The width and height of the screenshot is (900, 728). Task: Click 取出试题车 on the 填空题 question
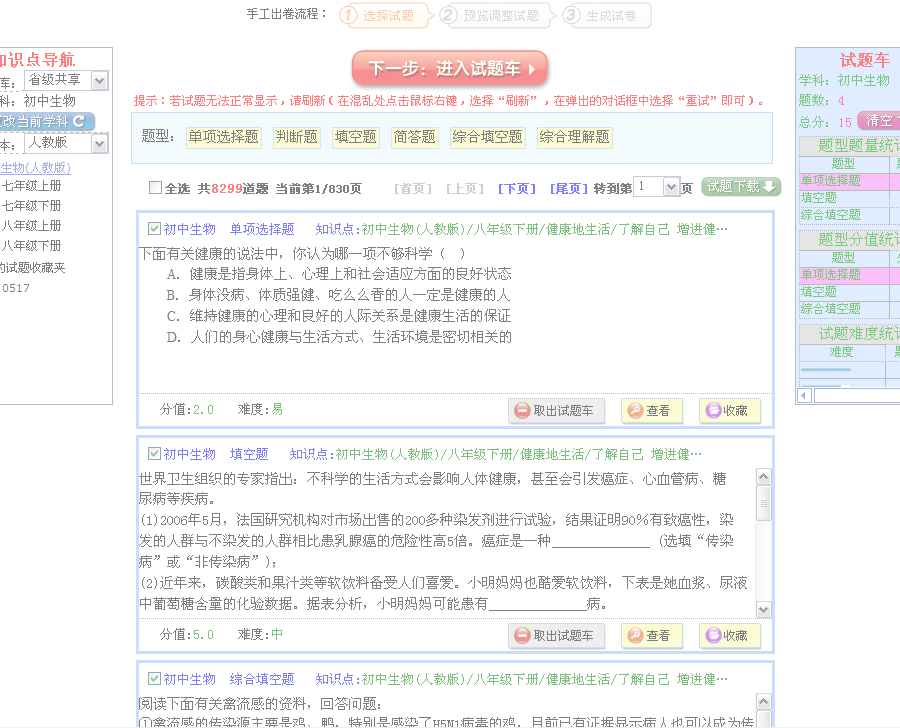[x=556, y=635]
